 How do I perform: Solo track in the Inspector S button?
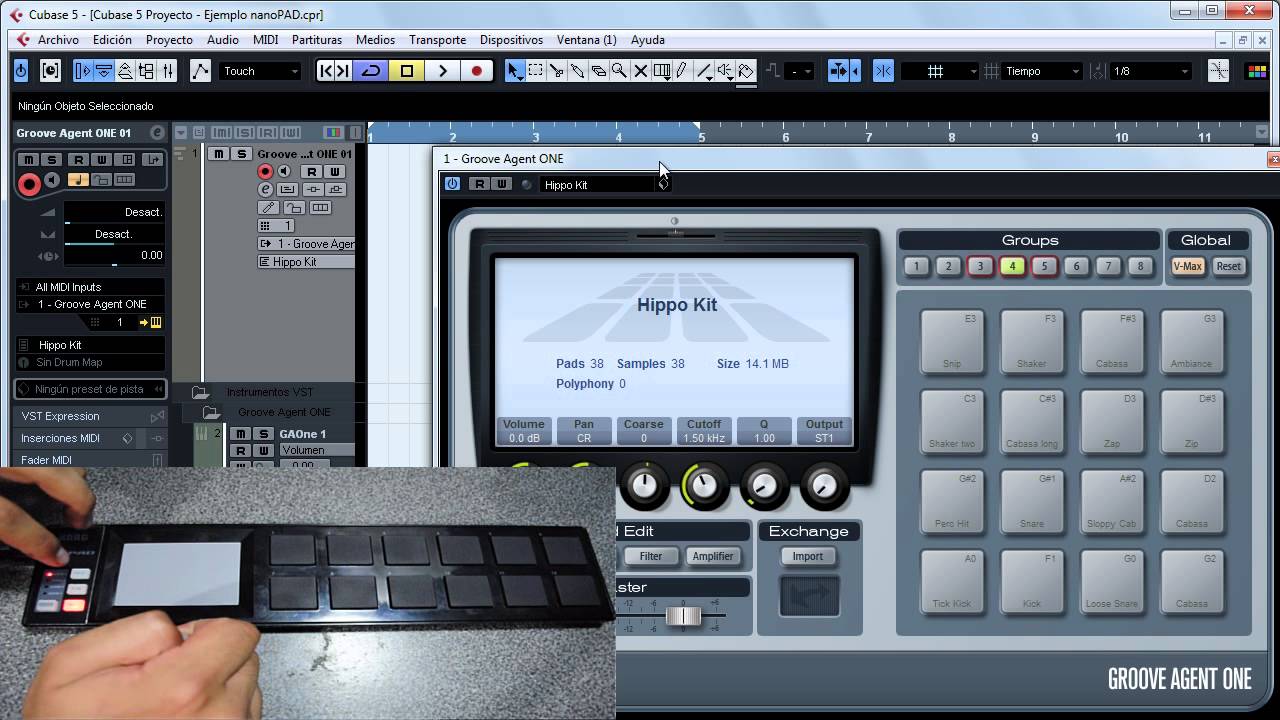tap(52, 160)
